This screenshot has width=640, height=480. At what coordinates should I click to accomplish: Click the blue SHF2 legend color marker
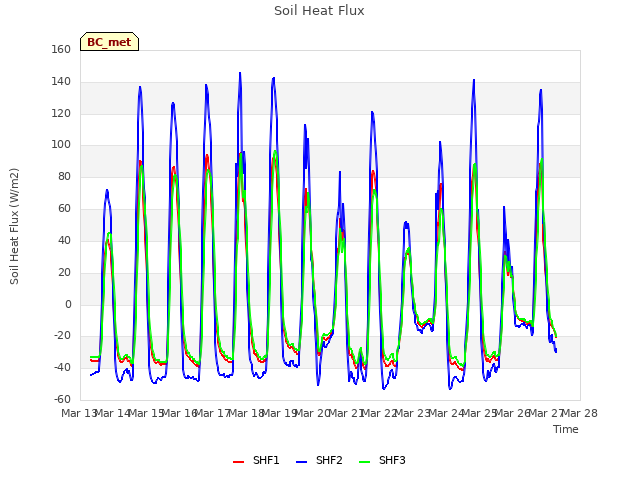click(301, 462)
